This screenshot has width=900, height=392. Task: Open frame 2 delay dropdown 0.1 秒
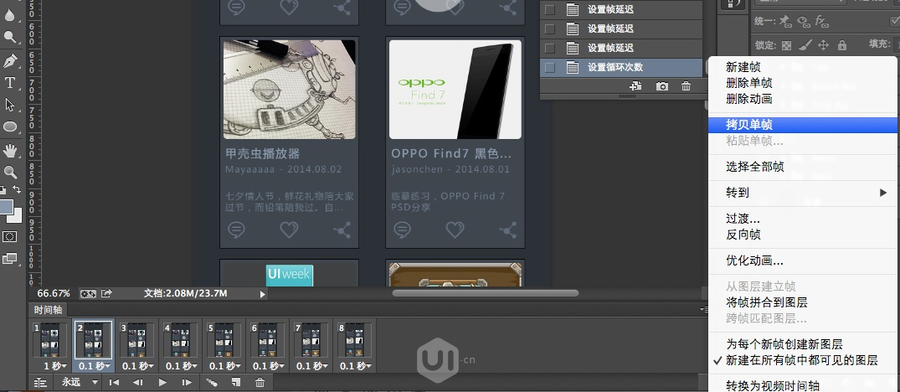(x=94, y=366)
